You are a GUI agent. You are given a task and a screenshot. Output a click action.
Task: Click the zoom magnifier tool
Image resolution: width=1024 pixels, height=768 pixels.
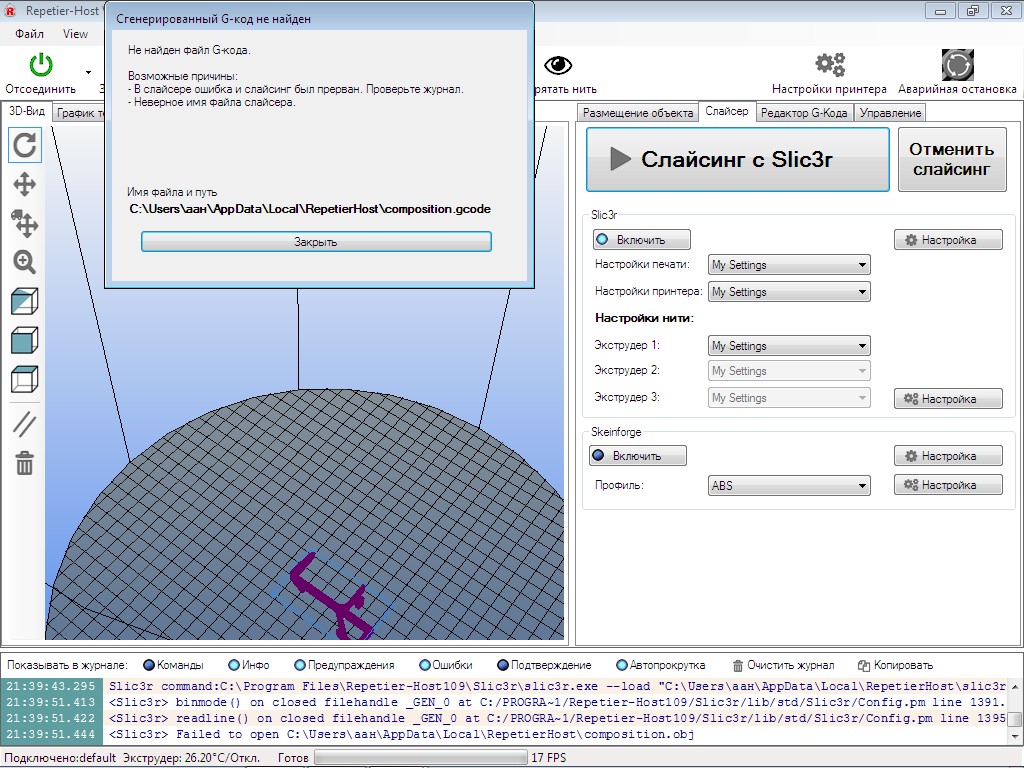coord(25,262)
